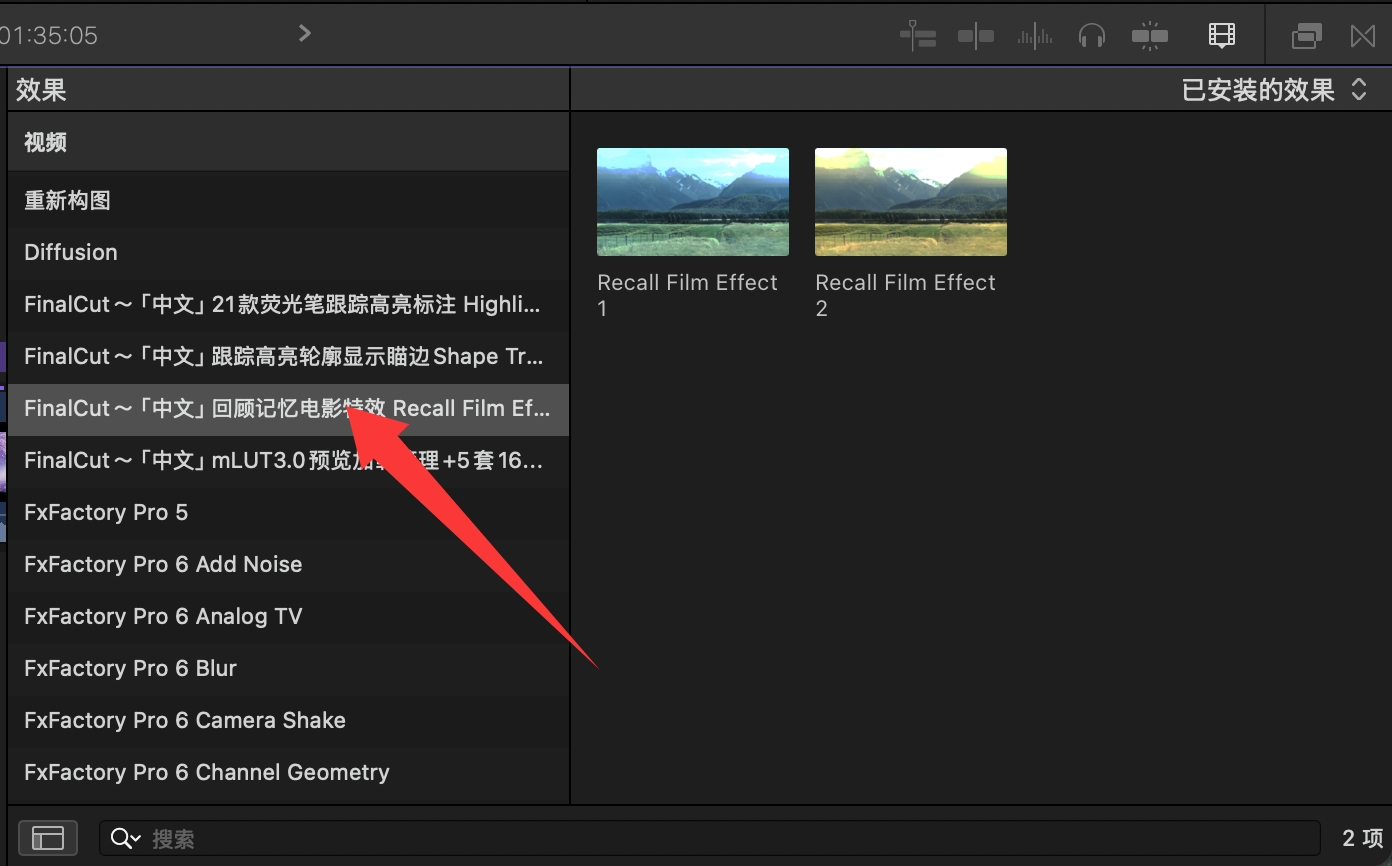Hide the Effects browser with overlapping-windows icon

[1306, 36]
